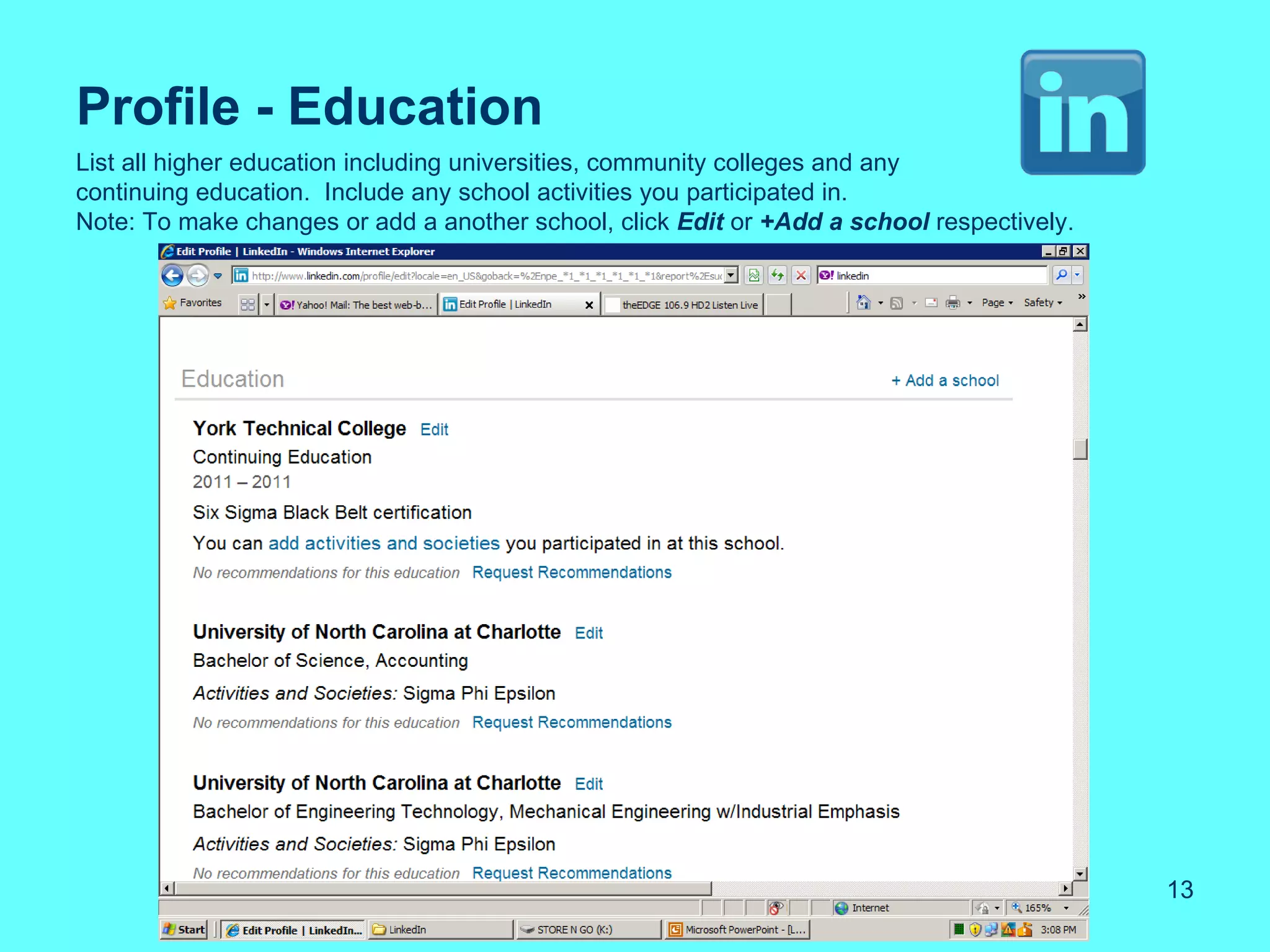This screenshot has width=1270, height=952.
Task: Open the Home button dropdown arrow
Action: point(881,303)
